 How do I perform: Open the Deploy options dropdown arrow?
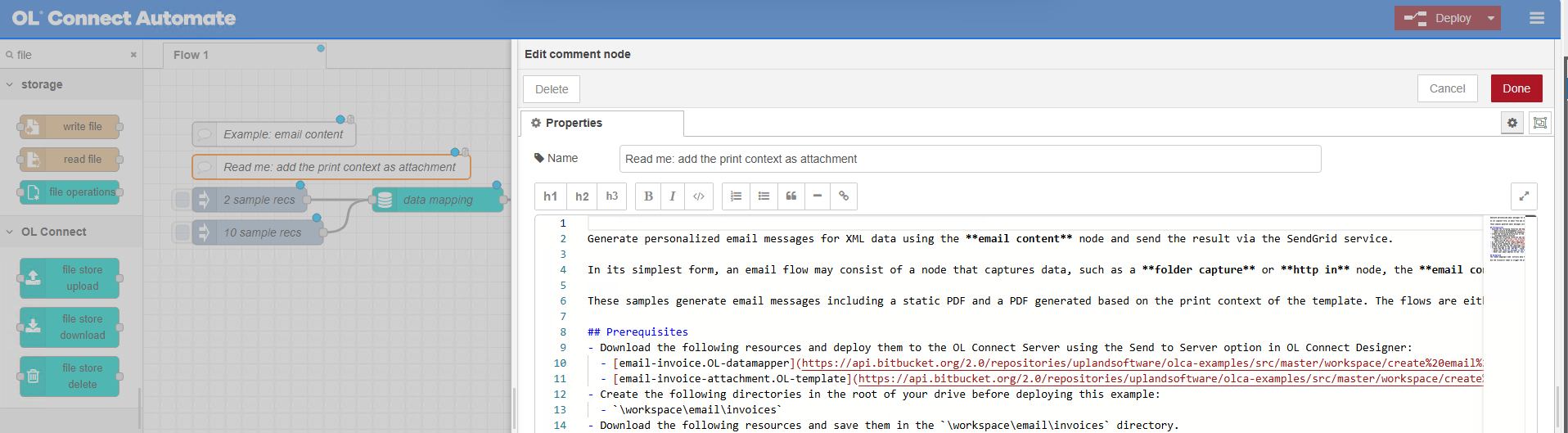[x=1490, y=18]
